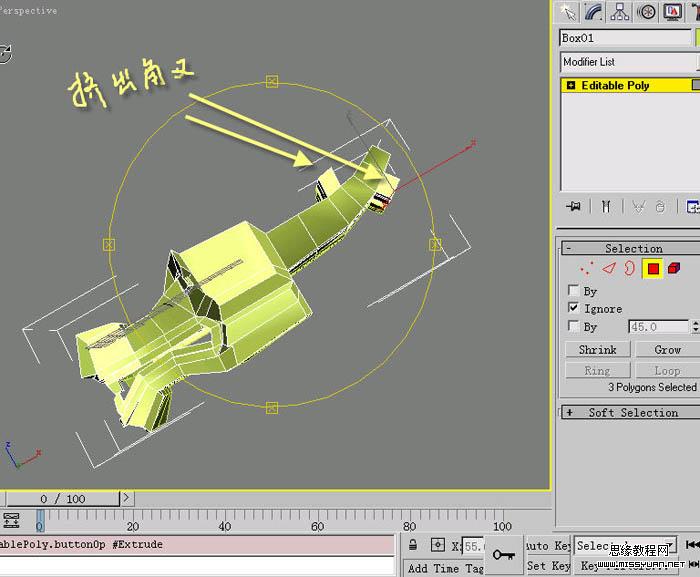Click the large Set Keys key icon
The width and height of the screenshot is (700, 577).
504,555
